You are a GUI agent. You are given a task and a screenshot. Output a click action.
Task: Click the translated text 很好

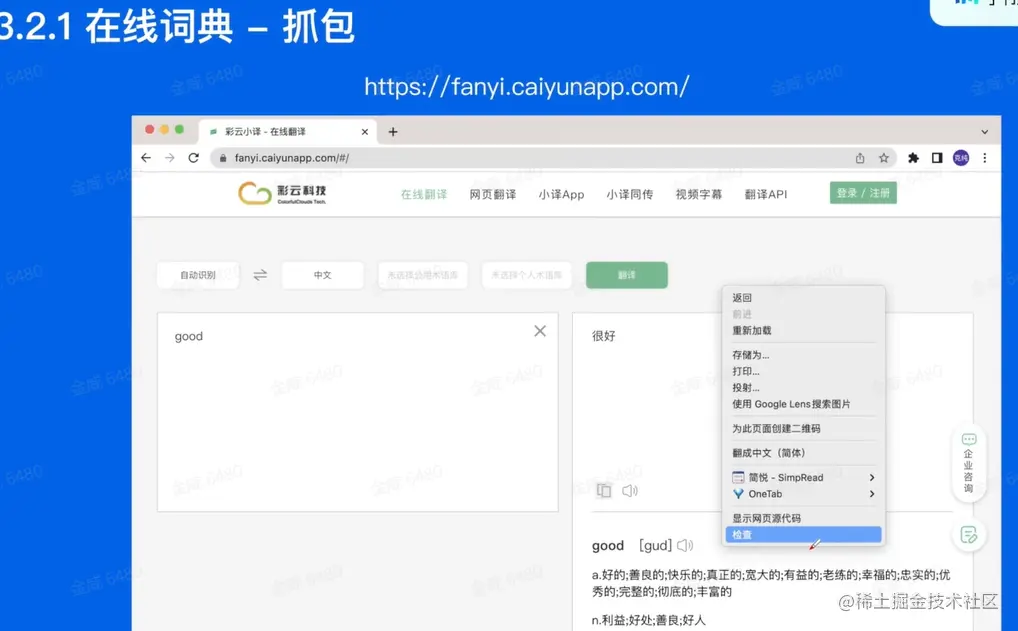(603, 336)
